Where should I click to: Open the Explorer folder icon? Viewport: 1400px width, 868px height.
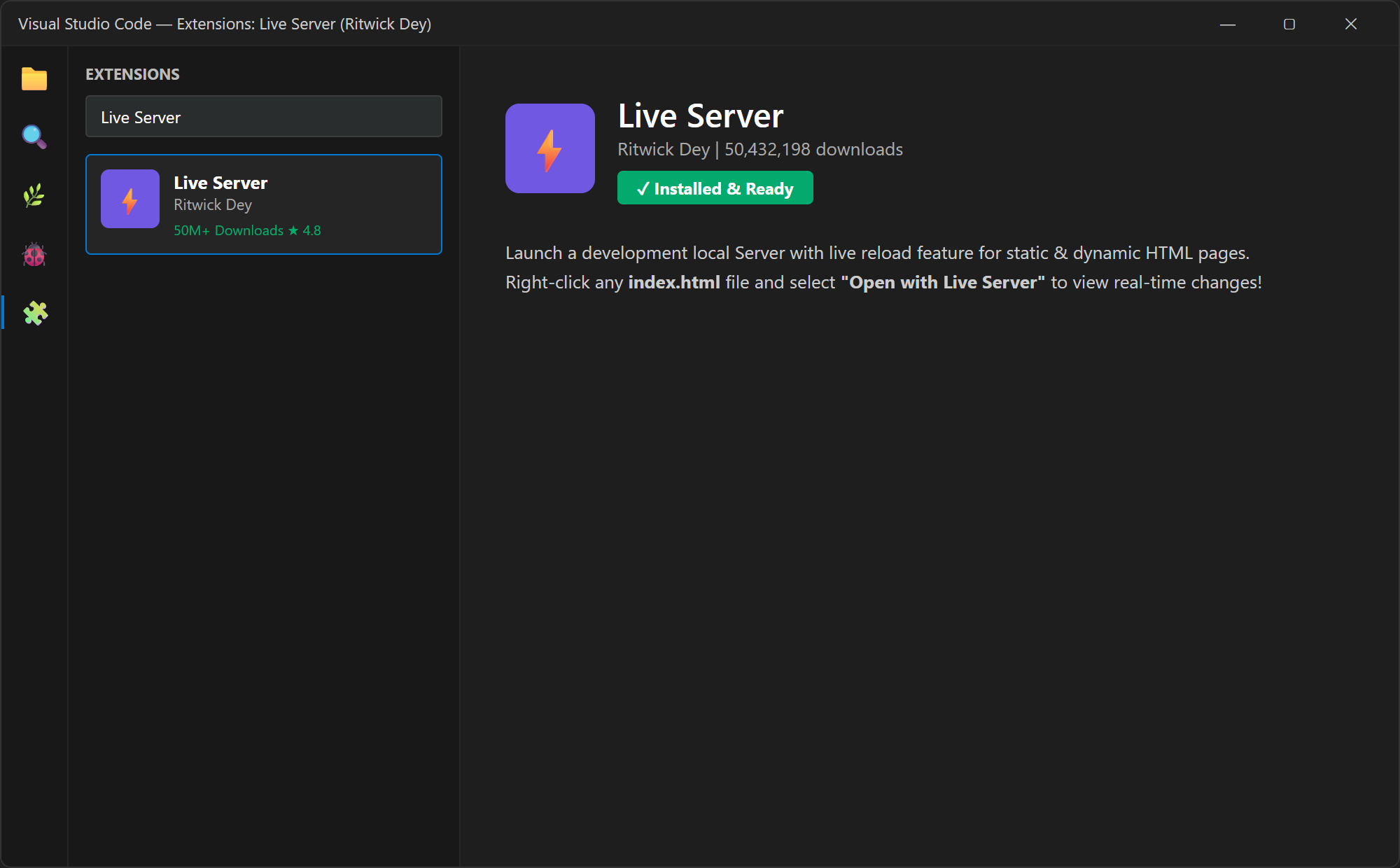pos(34,78)
